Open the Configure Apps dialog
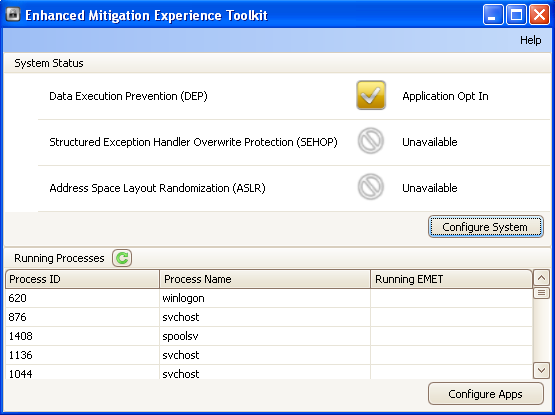This screenshot has height=415, width=555. (x=485, y=394)
